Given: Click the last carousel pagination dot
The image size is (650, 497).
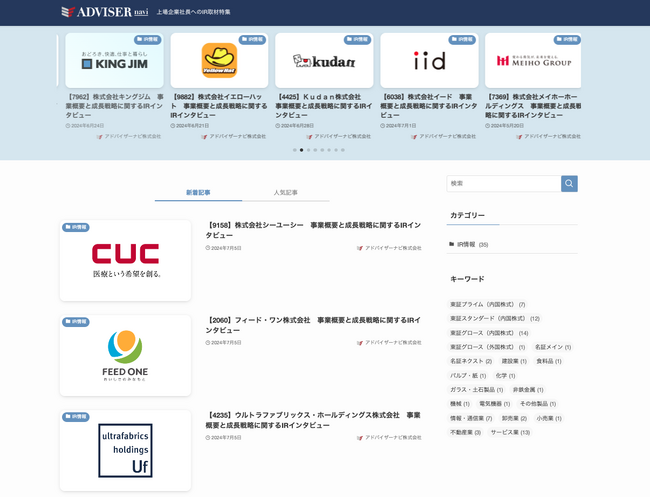Looking at the screenshot, I should (x=343, y=150).
